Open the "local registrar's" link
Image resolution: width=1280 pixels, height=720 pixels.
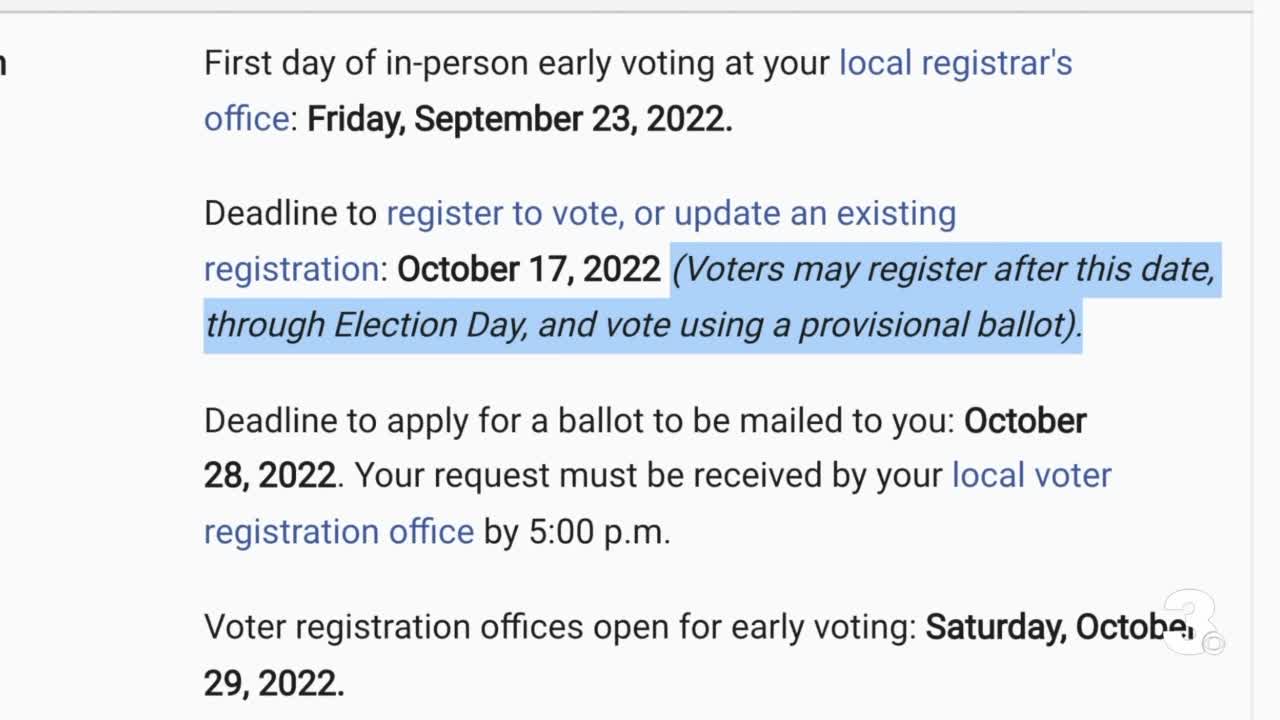click(955, 63)
